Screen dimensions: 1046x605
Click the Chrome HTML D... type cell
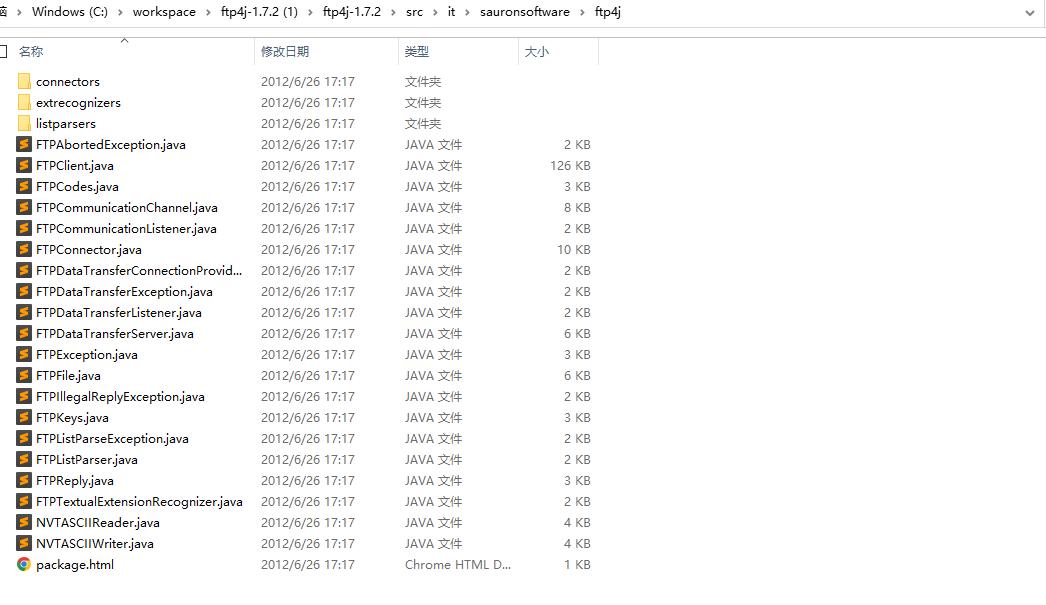tap(458, 564)
